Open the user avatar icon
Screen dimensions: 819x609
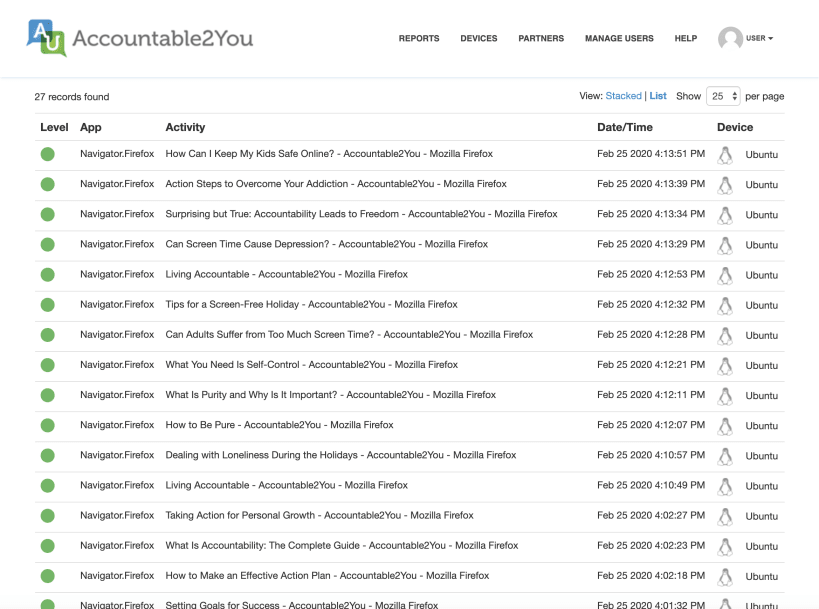[x=730, y=38]
